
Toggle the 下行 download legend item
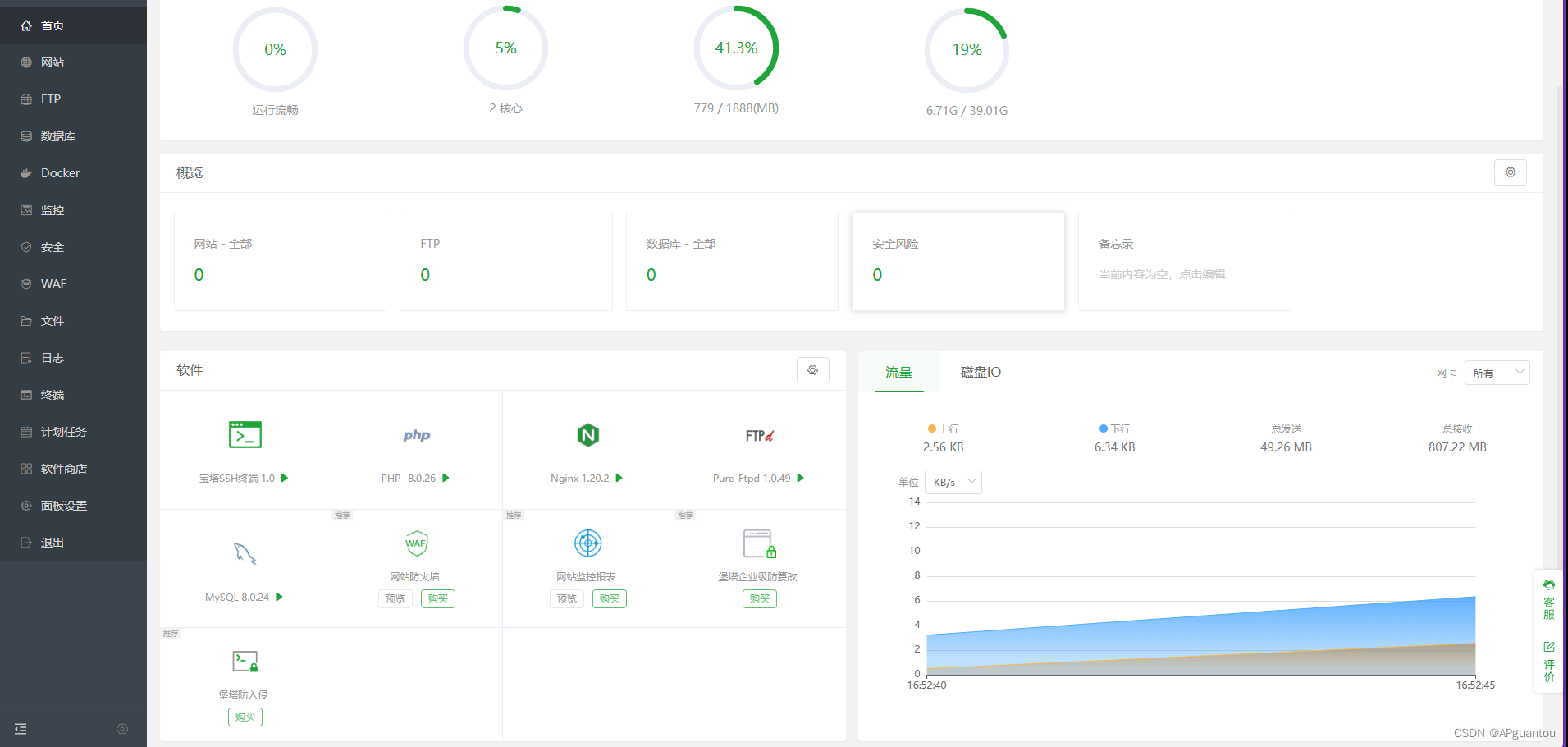pos(1115,429)
